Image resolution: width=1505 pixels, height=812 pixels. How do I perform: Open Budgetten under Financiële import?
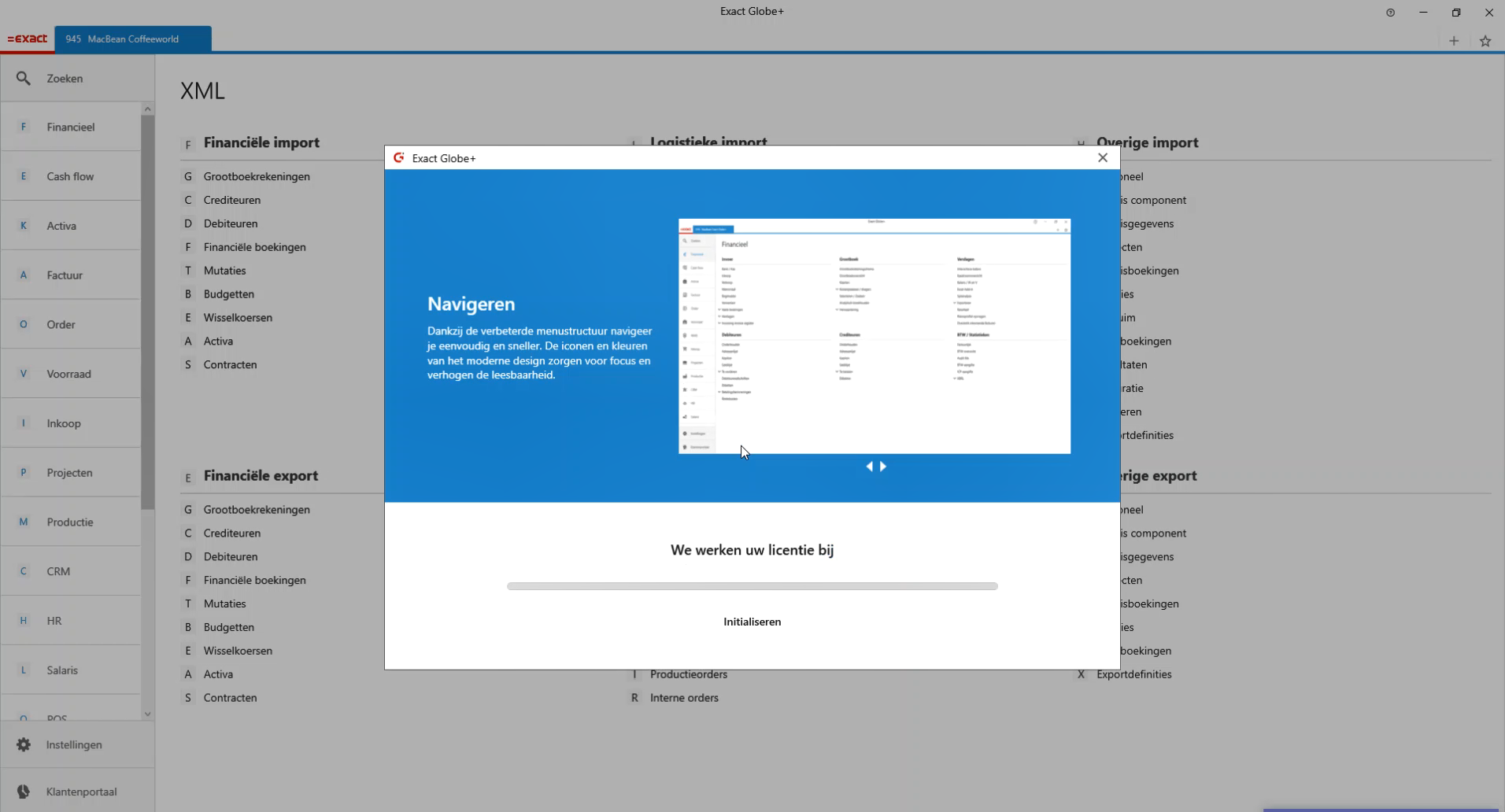(x=228, y=294)
